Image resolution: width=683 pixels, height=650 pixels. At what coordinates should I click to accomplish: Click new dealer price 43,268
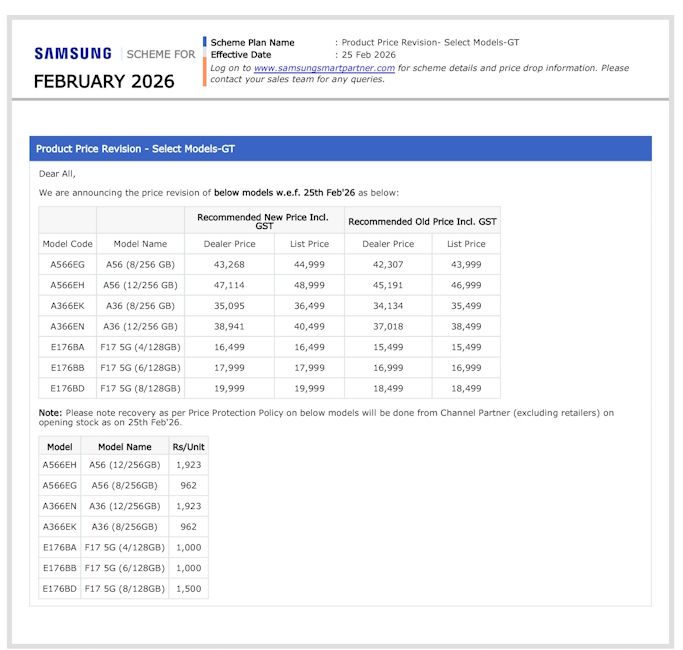[229, 264]
